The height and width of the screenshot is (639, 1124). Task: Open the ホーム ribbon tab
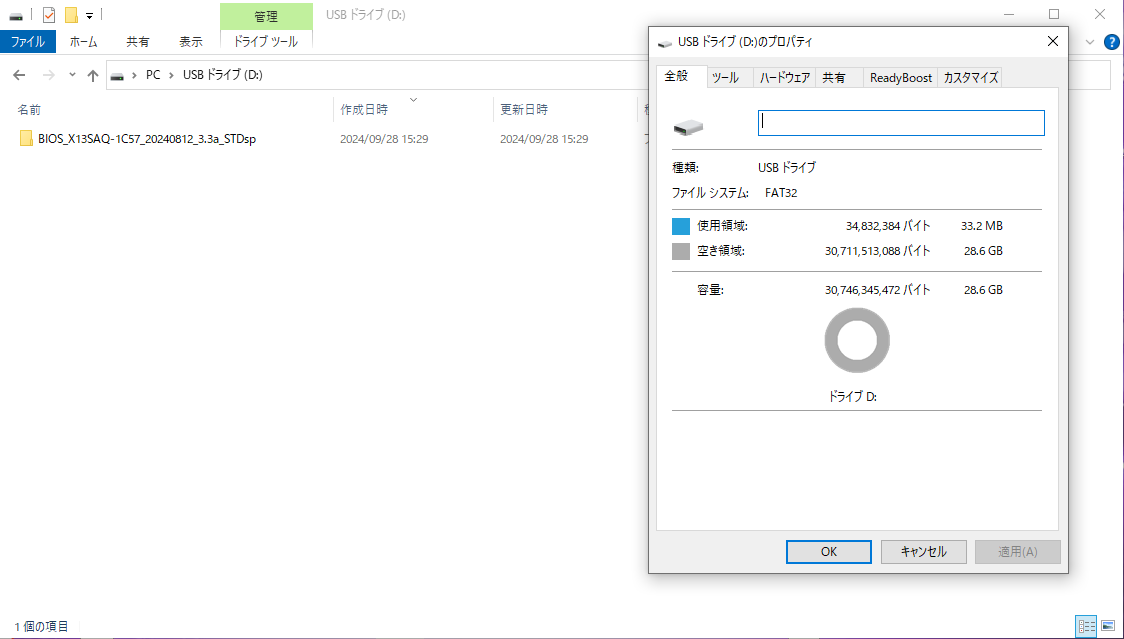tap(83, 42)
